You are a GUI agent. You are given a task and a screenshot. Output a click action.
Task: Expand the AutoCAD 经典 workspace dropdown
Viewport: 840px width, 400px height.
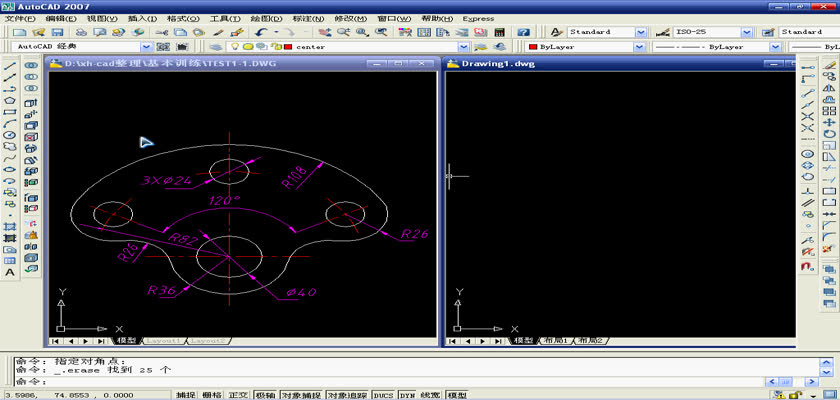tap(147, 47)
